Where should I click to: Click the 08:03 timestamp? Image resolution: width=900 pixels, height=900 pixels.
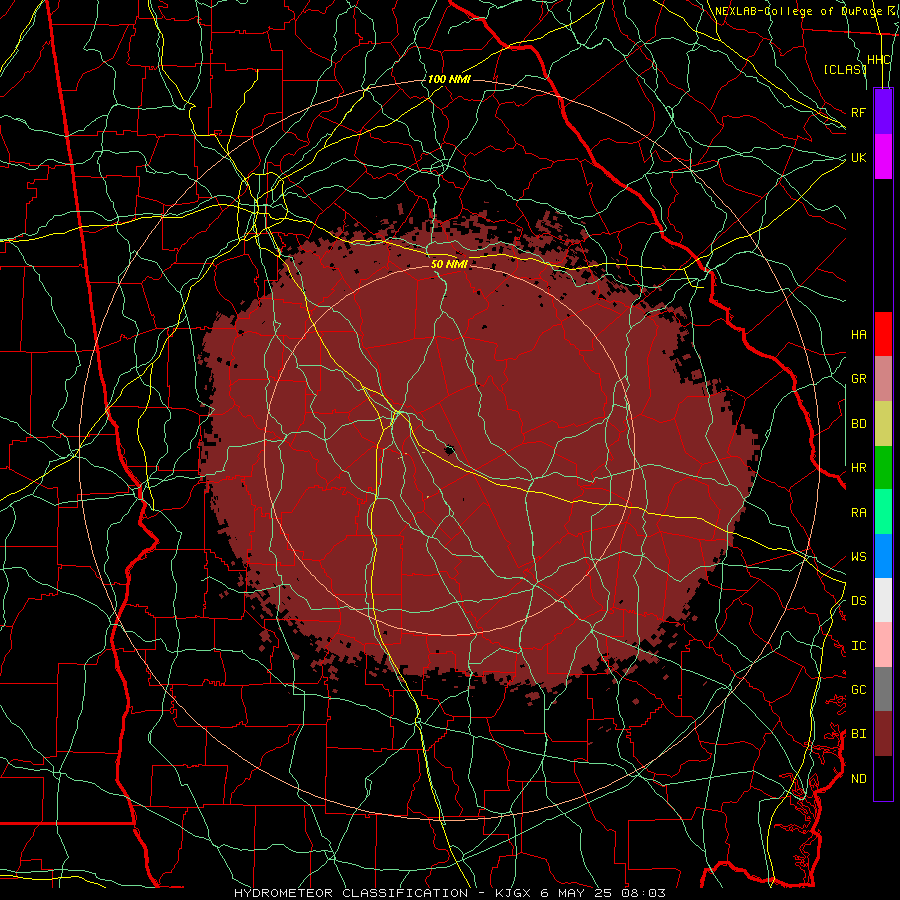point(642,893)
